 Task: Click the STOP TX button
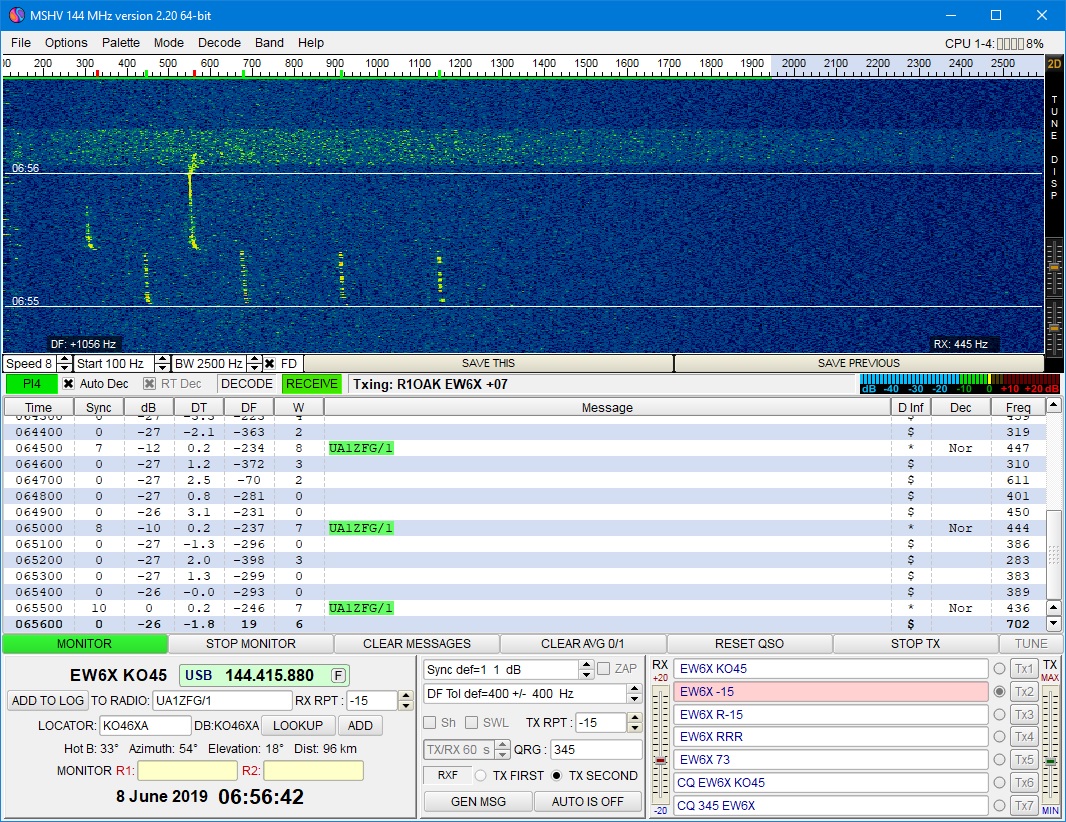coord(915,644)
